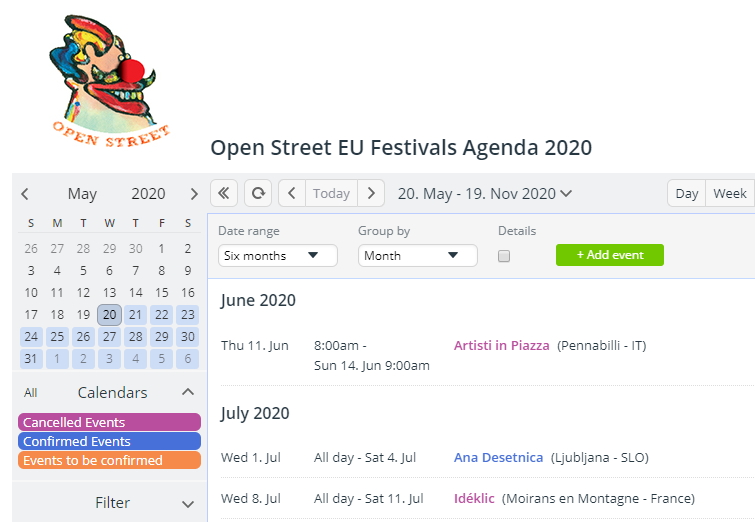Image resolution: width=755 pixels, height=522 pixels.
Task: Go to next period arrow beside Today
Action: [x=371, y=193]
